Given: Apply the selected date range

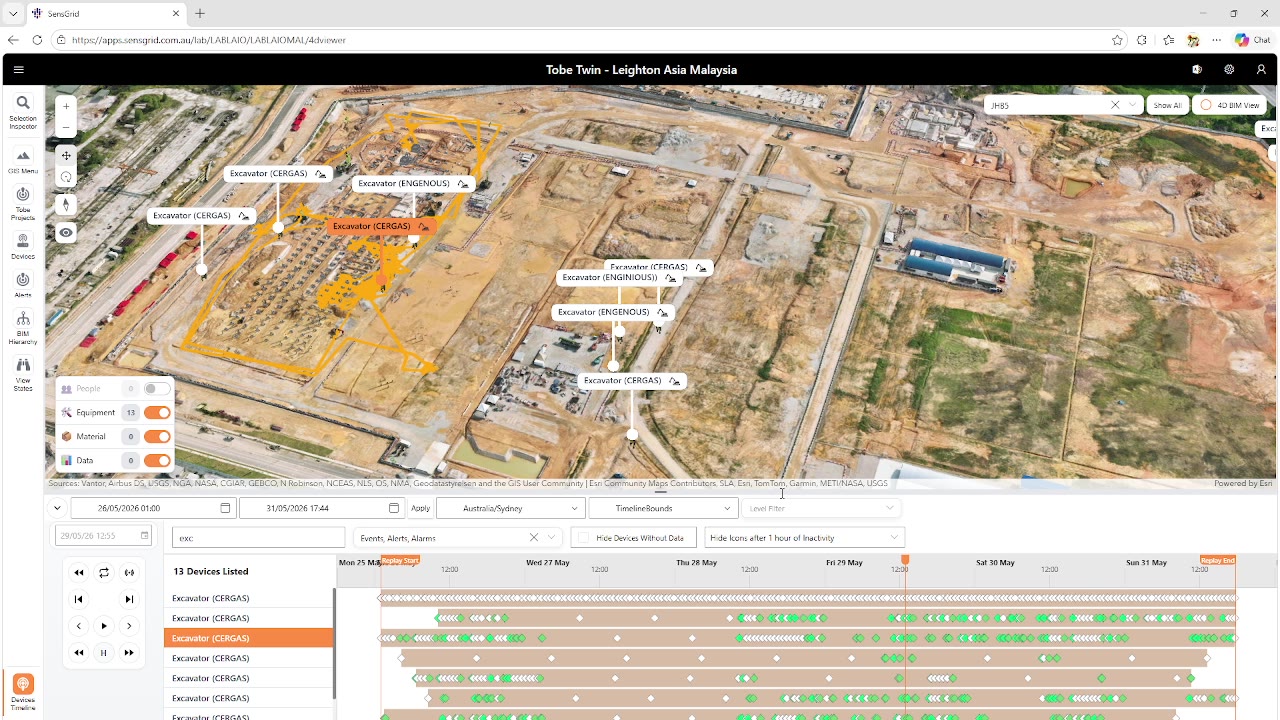Looking at the screenshot, I should (x=420, y=508).
